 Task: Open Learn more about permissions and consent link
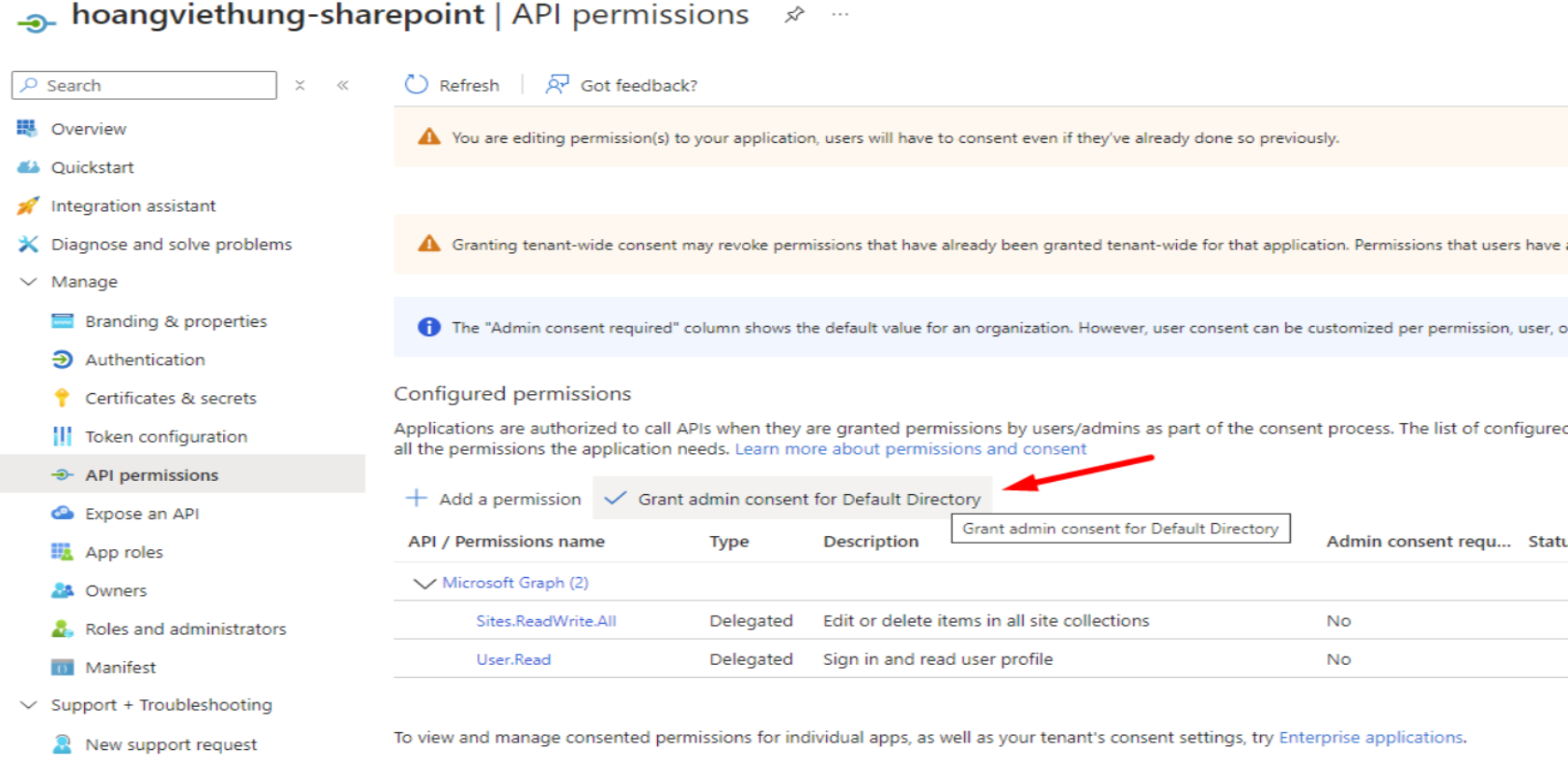coord(911,448)
